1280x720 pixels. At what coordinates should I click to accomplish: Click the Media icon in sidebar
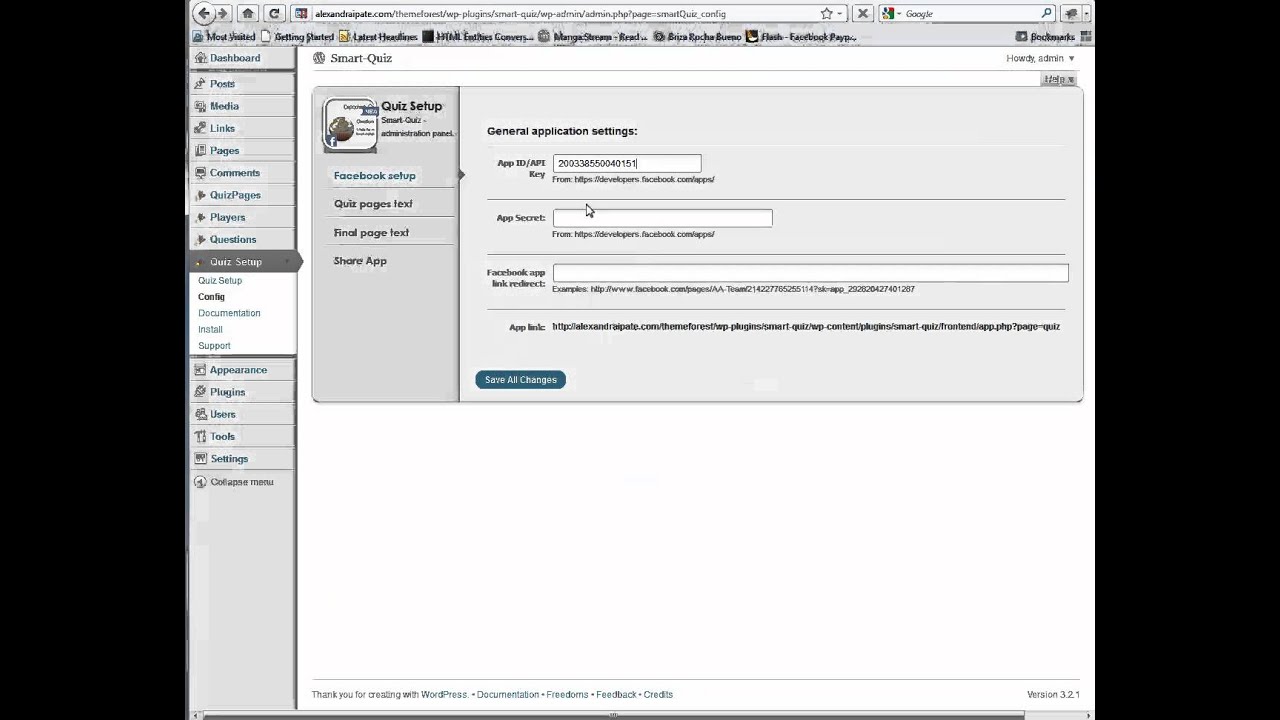click(x=201, y=106)
